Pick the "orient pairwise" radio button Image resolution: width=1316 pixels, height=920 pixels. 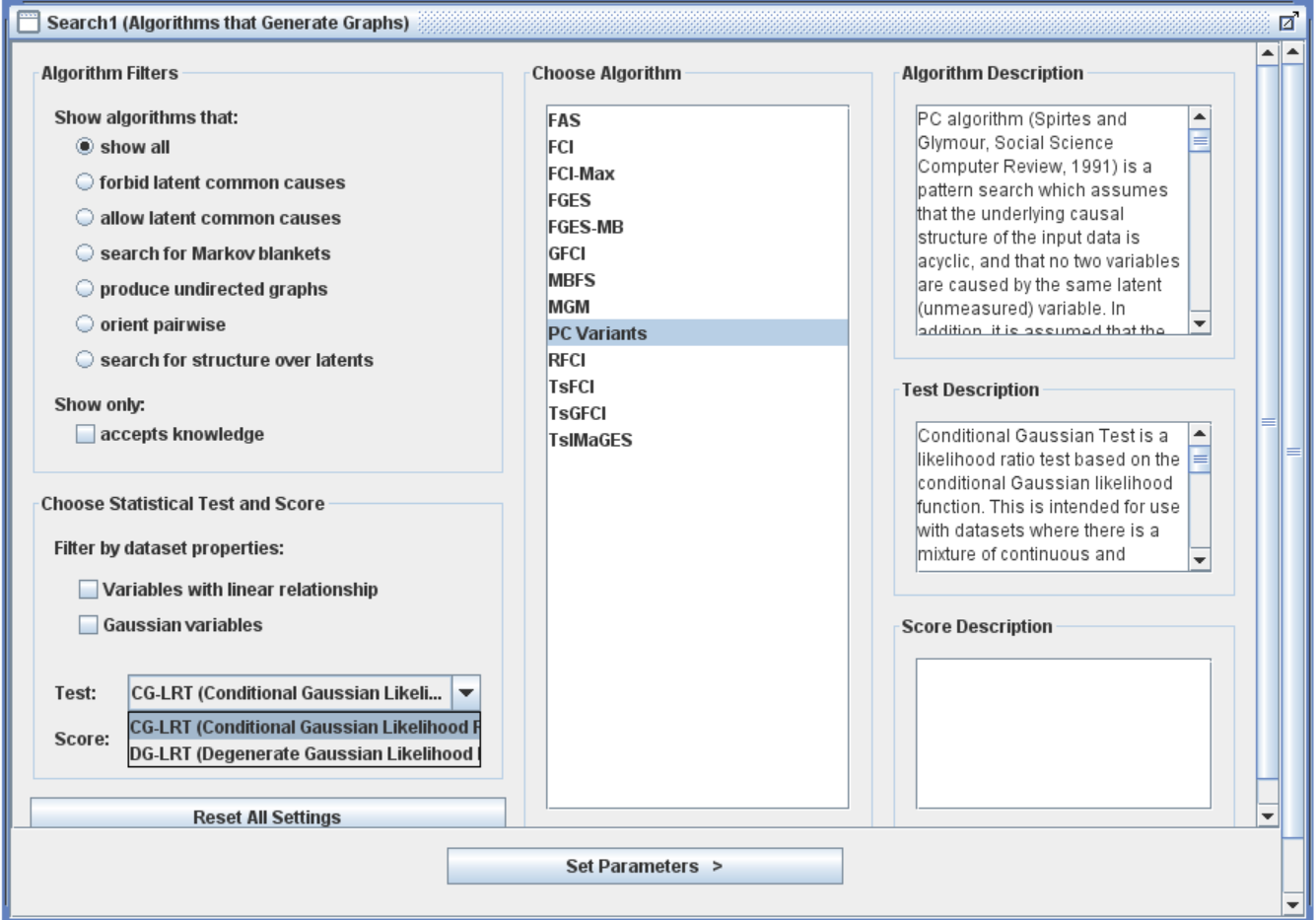[85, 324]
